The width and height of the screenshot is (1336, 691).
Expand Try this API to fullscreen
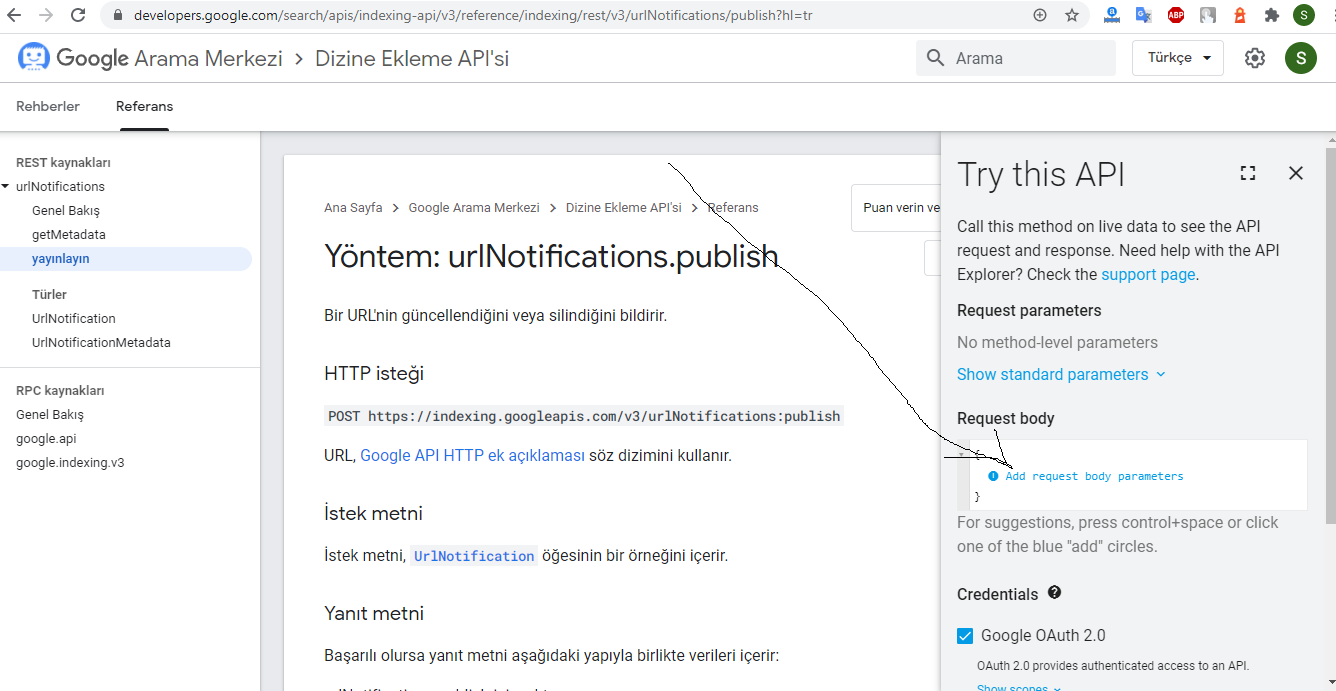pyautogui.click(x=1248, y=173)
